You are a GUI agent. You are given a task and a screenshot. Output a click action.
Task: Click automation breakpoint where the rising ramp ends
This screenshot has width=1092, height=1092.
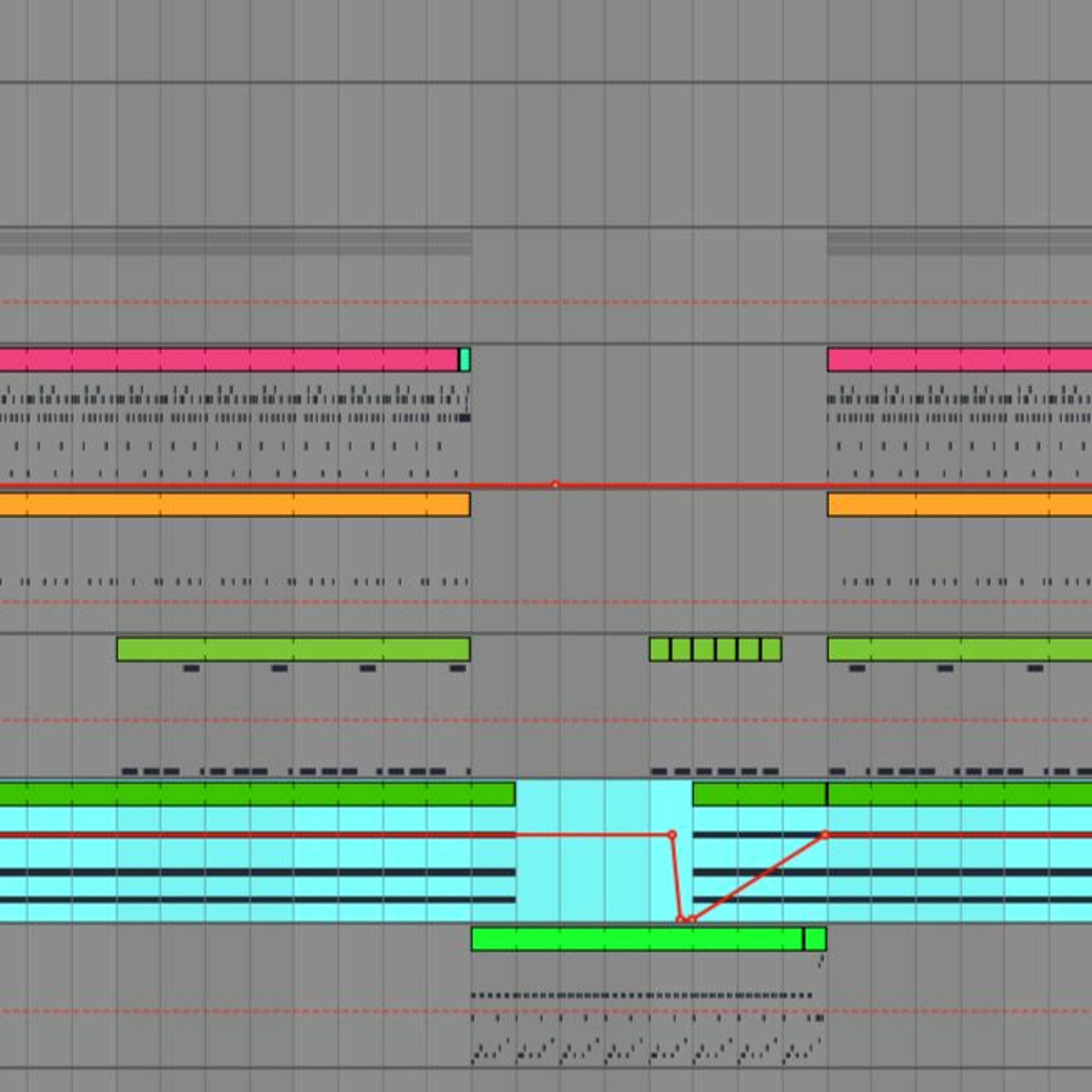(x=825, y=834)
